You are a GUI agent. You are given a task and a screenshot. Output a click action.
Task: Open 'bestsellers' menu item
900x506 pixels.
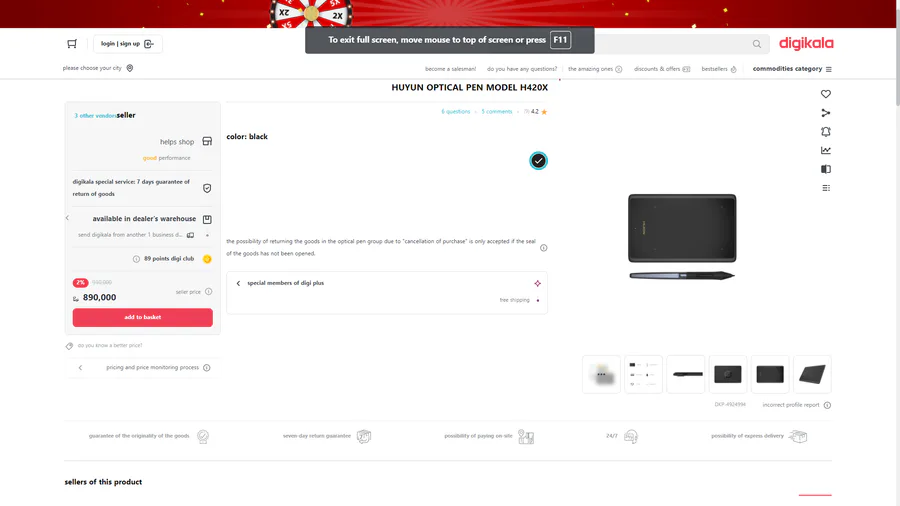[719, 69]
